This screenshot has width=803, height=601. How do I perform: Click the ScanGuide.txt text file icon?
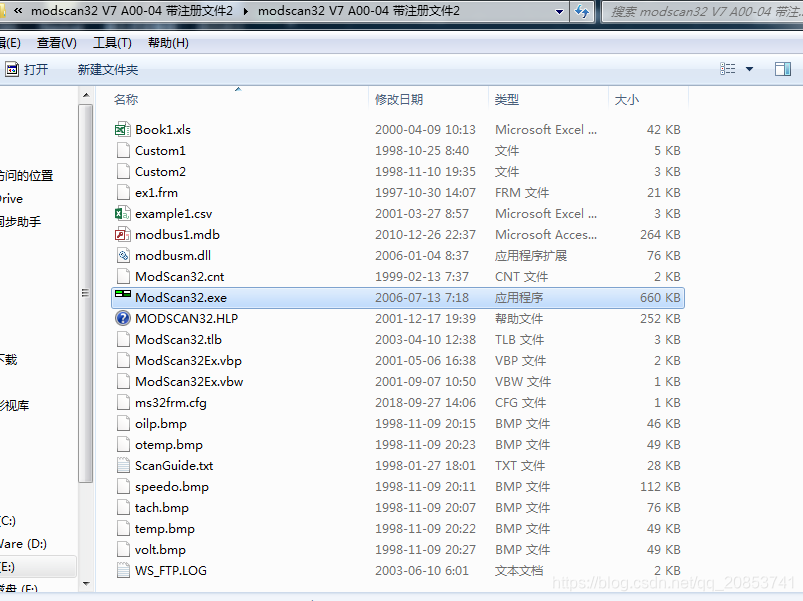point(122,465)
